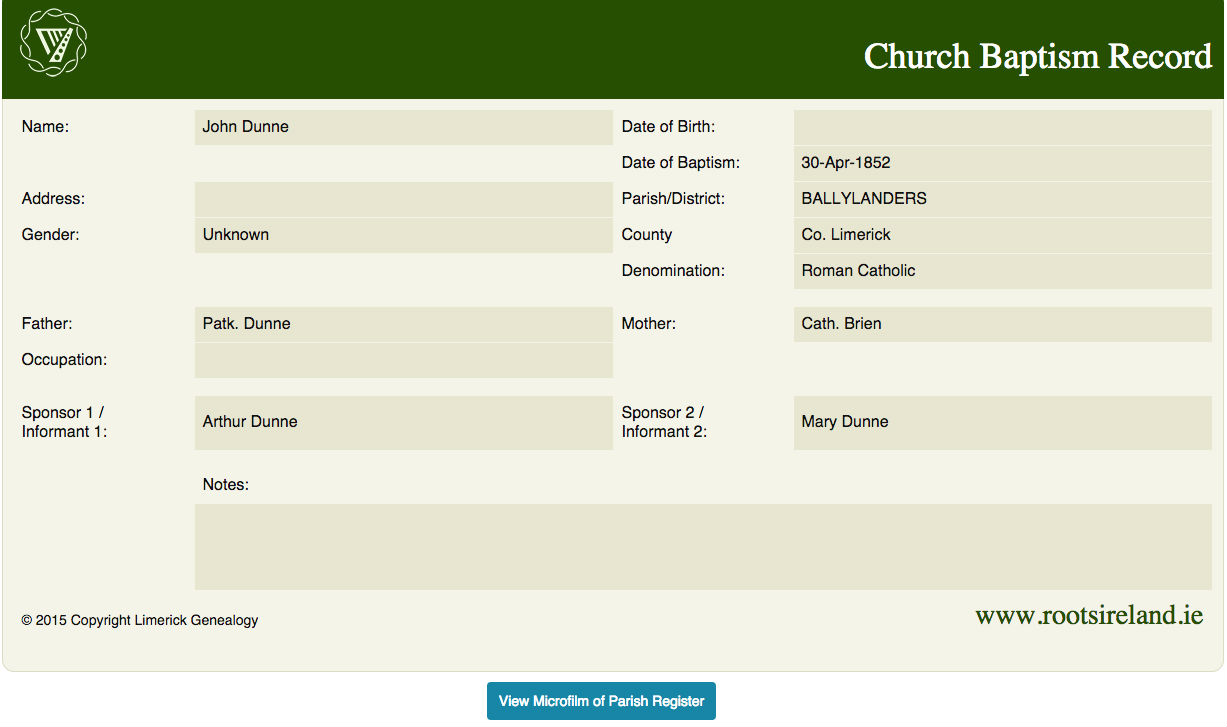Click inside the large Notes box
This screenshot has width=1227, height=727.
(702, 546)
